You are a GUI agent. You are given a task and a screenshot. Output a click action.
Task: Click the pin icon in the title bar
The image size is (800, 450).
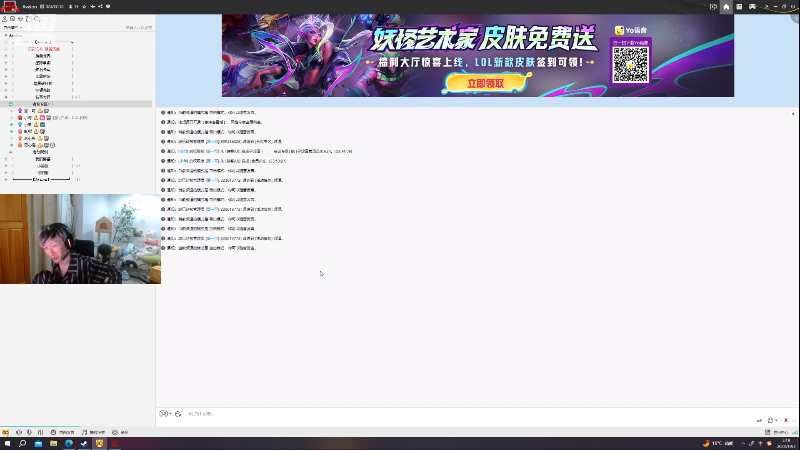tap(766, 7)
